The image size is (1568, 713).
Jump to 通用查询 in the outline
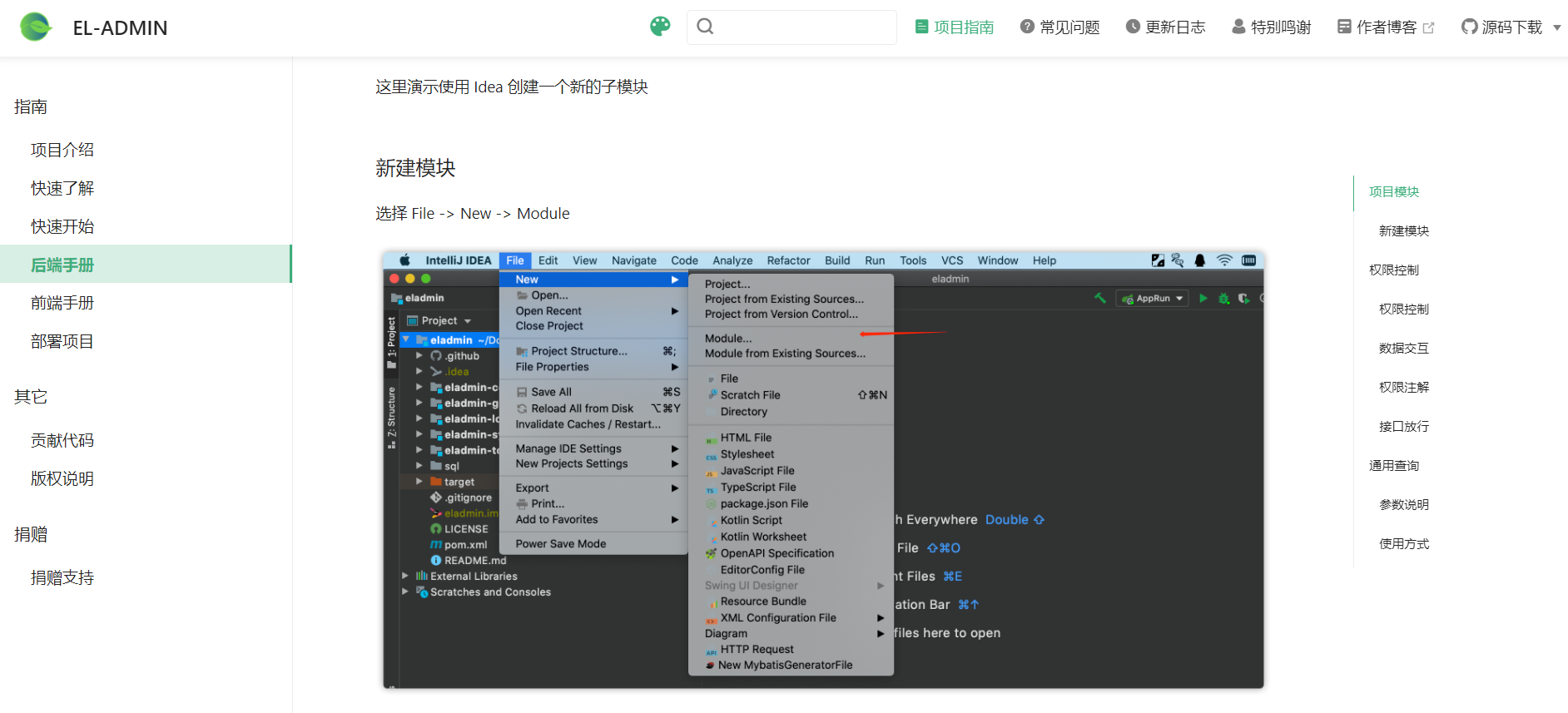pos(1394,465)
